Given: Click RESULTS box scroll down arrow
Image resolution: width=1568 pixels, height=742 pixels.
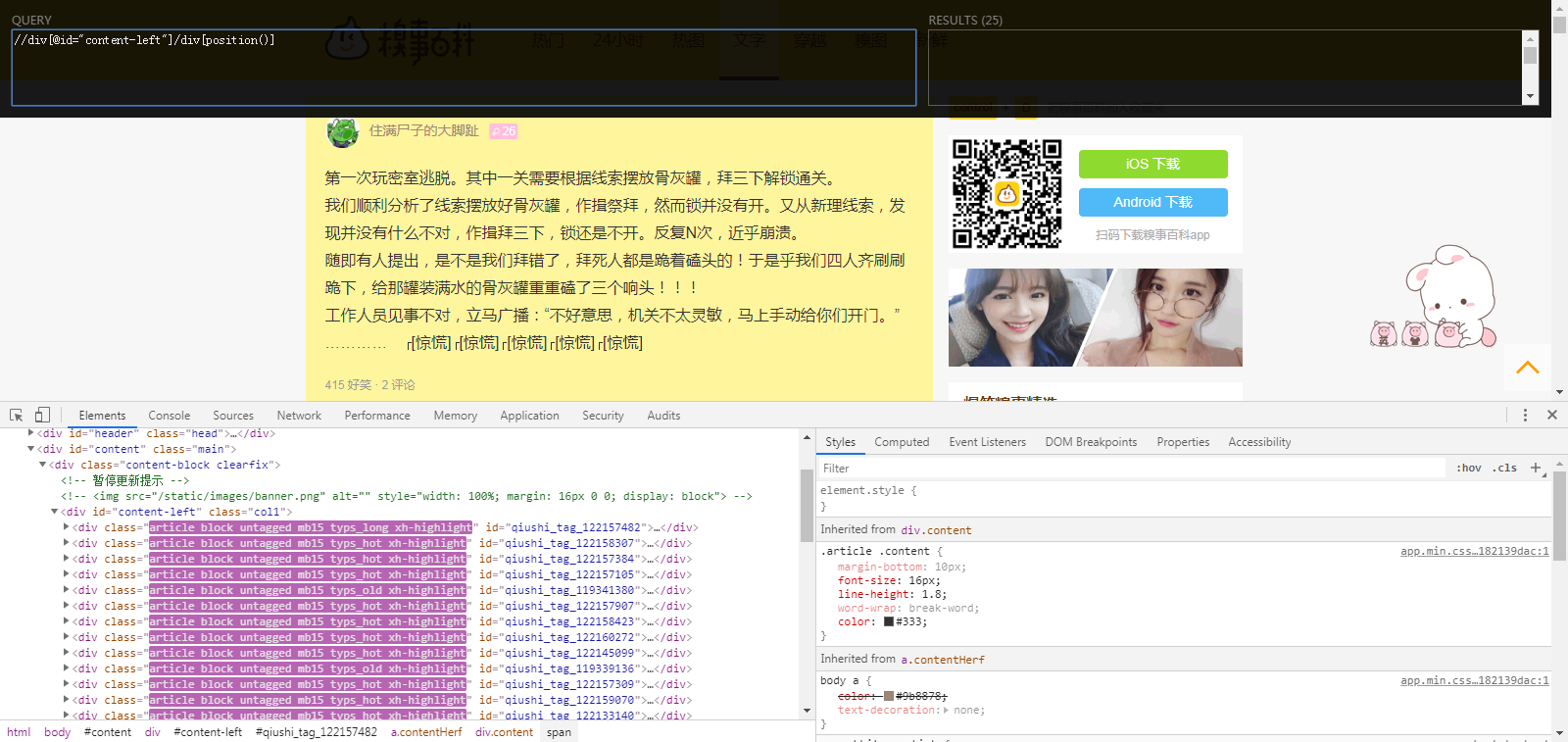Looking at the screenshot, I should pos(1530,96).
